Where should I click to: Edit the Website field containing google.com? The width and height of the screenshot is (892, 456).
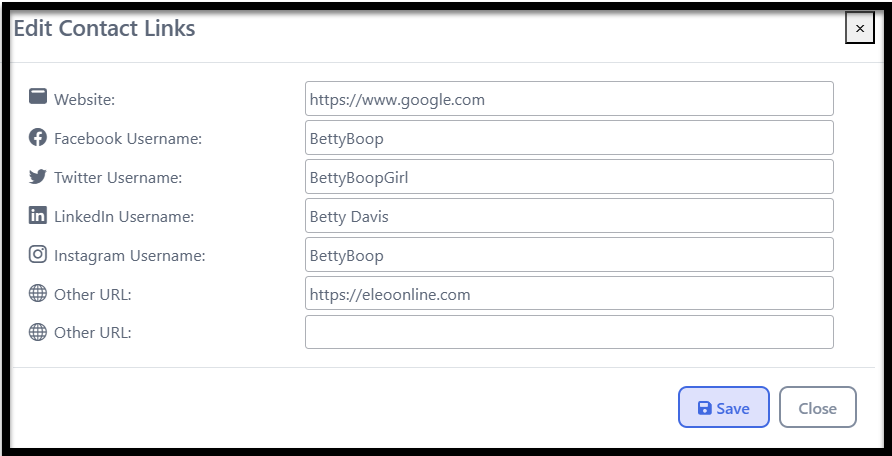tap(569, 98)
